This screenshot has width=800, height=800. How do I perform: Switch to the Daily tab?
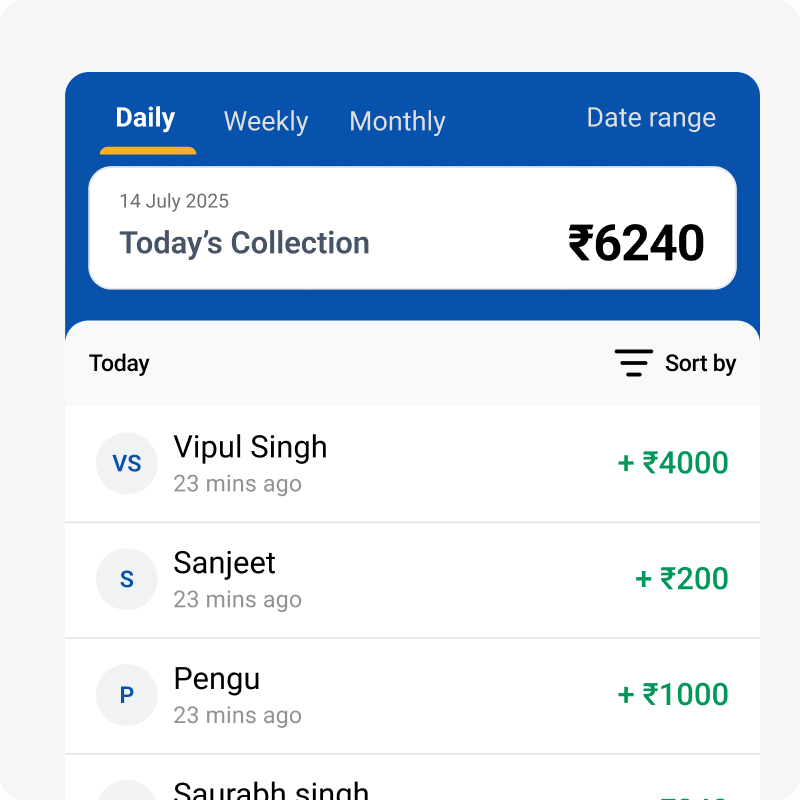[146, 119]
